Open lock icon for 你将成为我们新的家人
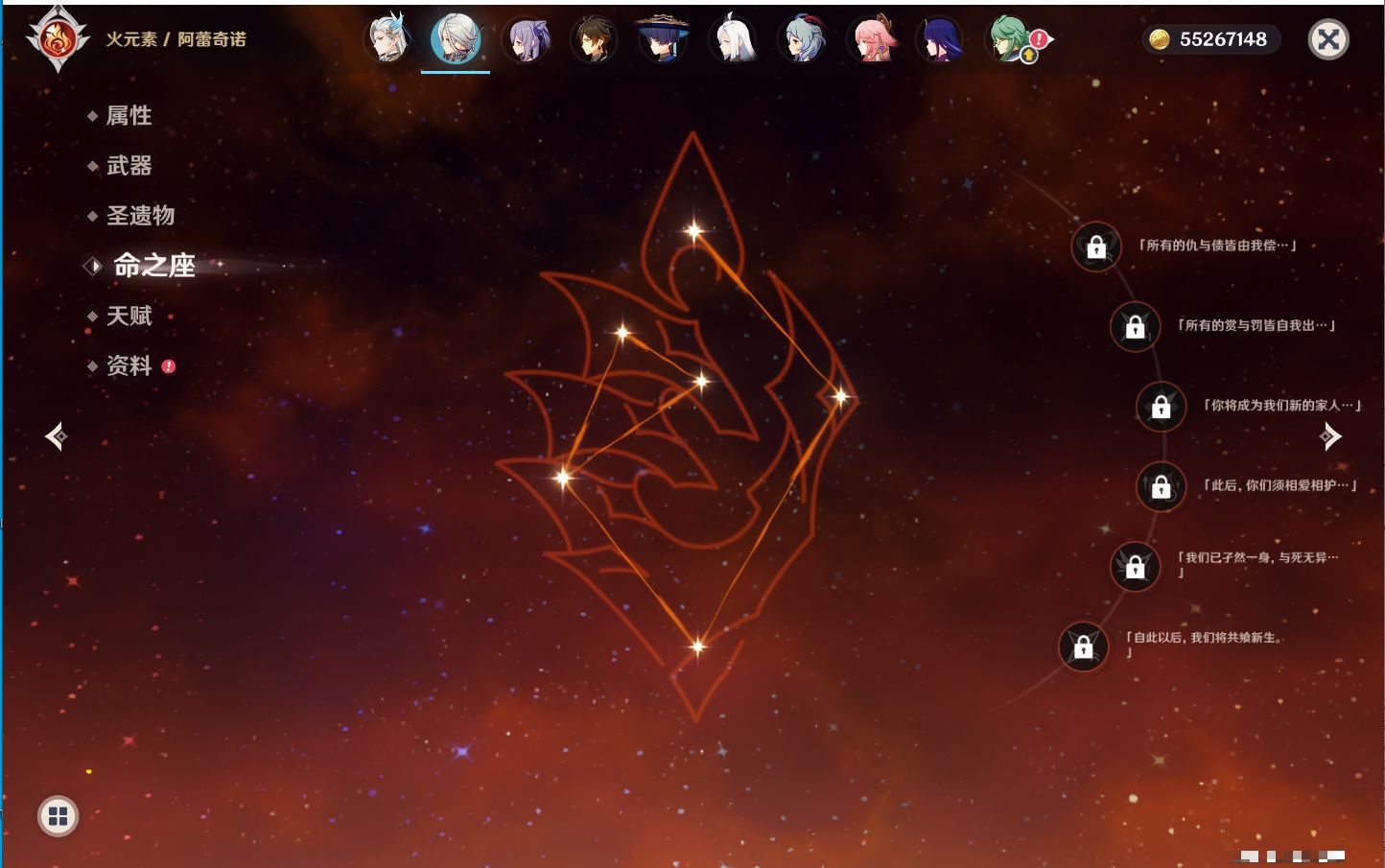Viewport: 1385px width, 868px height. click(x=1161, y=407)
